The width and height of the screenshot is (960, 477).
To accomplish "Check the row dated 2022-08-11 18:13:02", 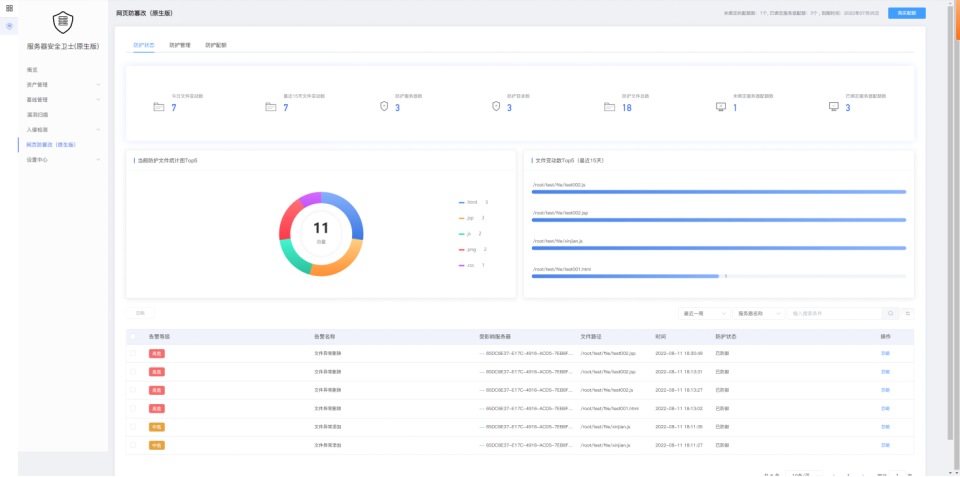I will click(133, 408).
